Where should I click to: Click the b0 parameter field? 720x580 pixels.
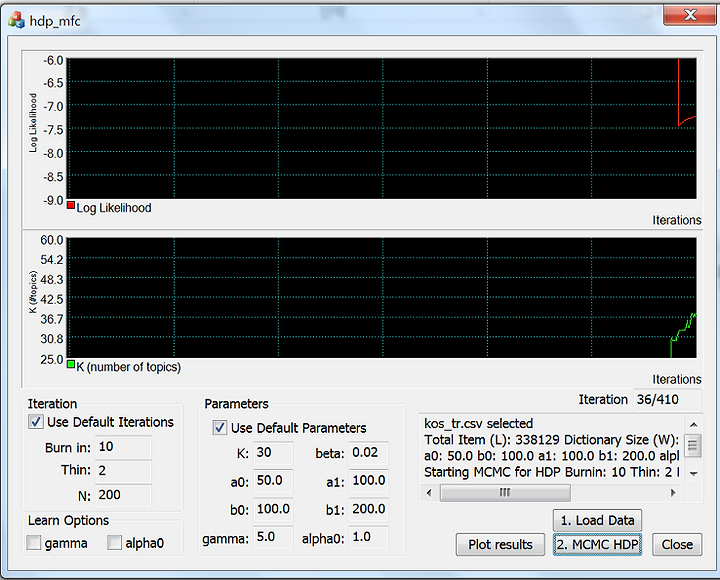[273, 509]
